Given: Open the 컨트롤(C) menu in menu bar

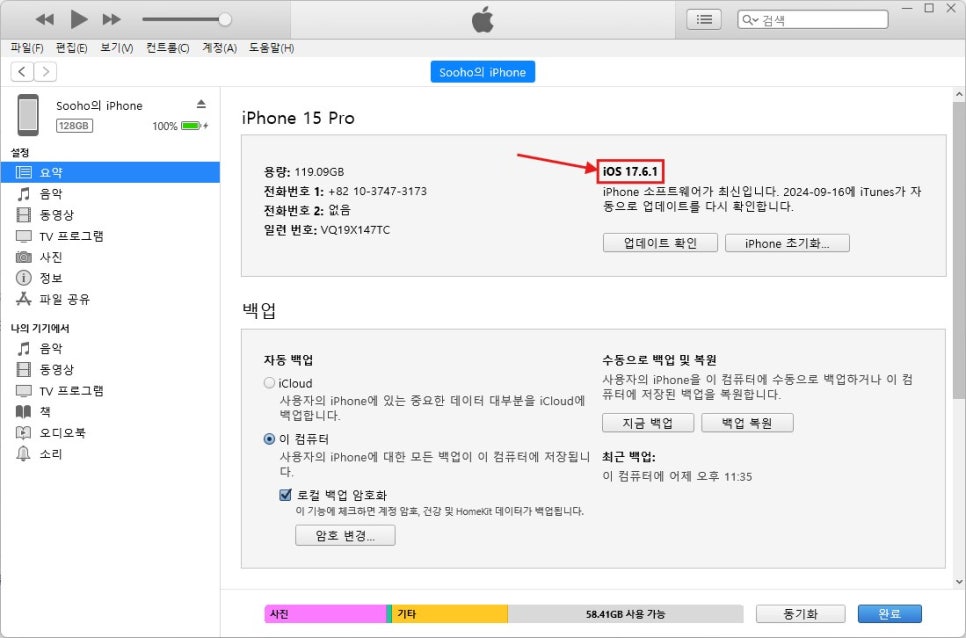Looking at the screenshot, I should [x=167, y=48].
